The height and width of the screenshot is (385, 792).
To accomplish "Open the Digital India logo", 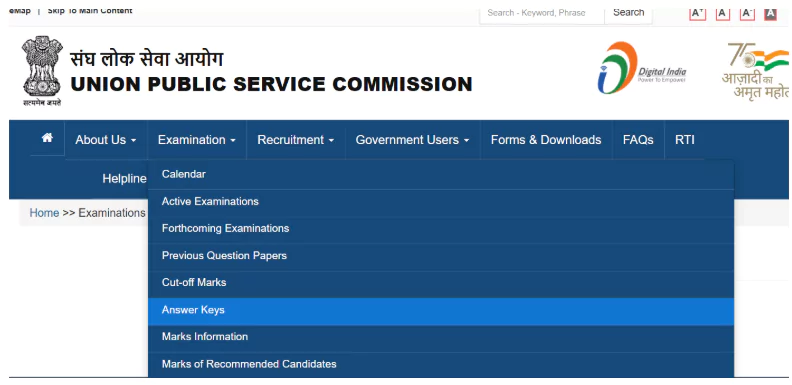I will click(642, 68).
